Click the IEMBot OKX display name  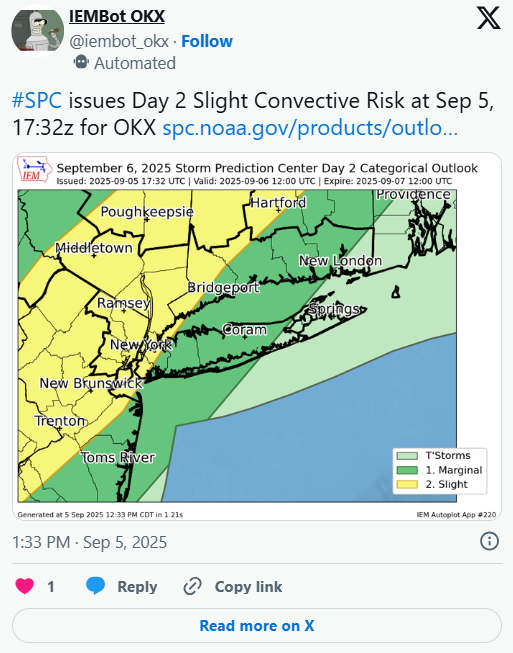[x=117, y=16]
